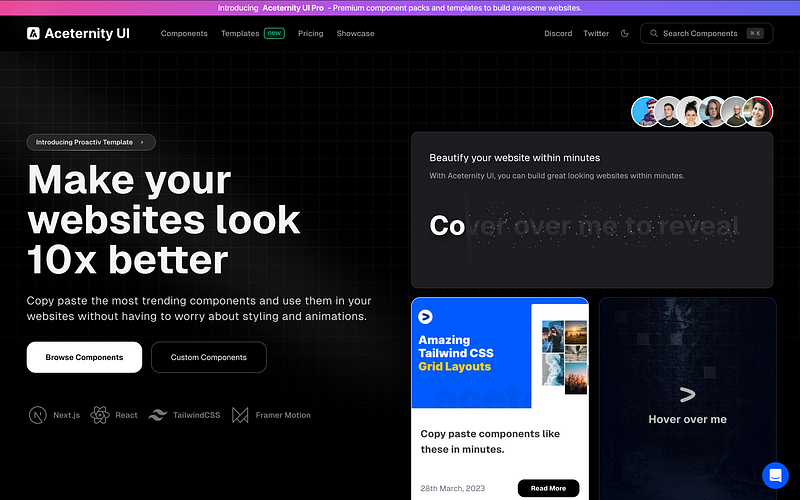Click Copy paste components like these text

pos(490,441)
